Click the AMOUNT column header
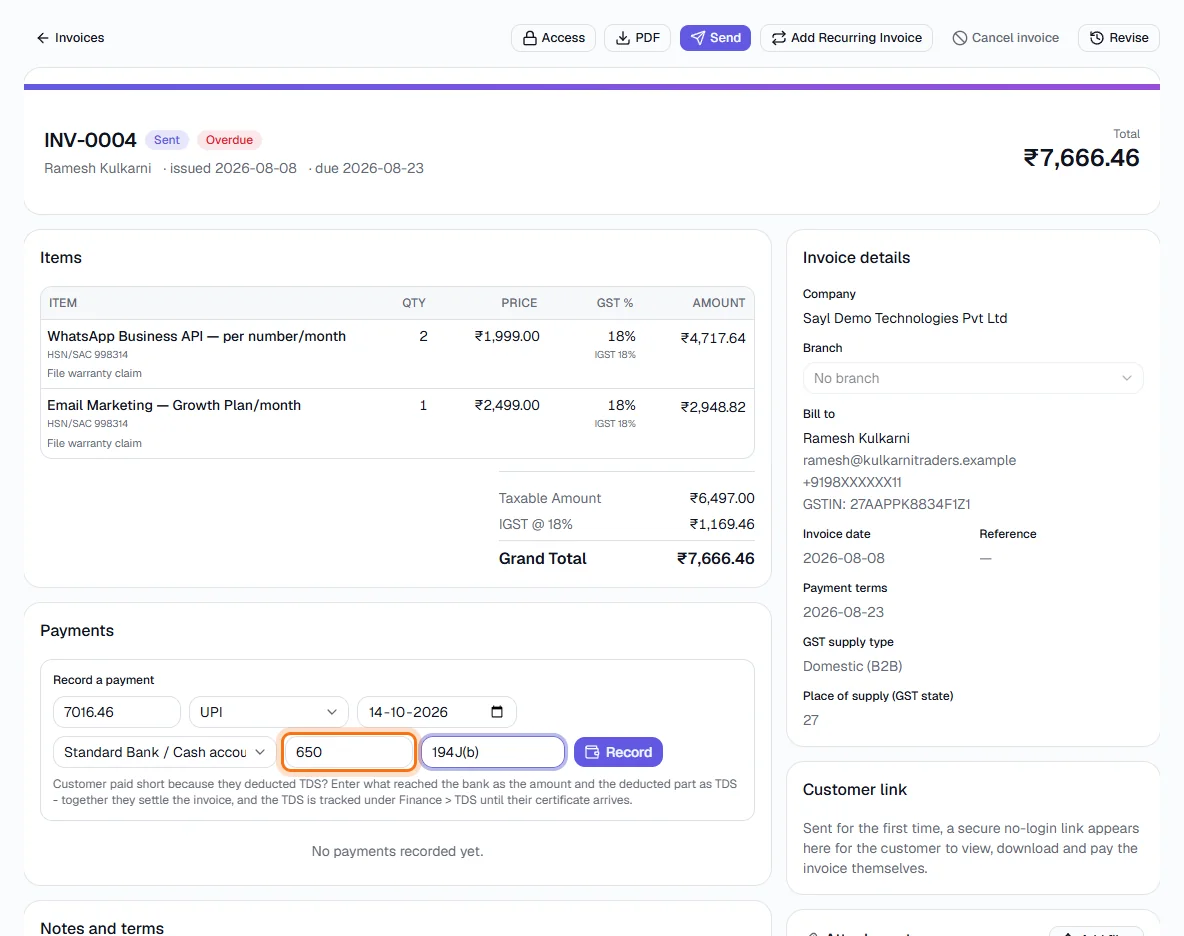1184x936 pixels. coord(719,303)
